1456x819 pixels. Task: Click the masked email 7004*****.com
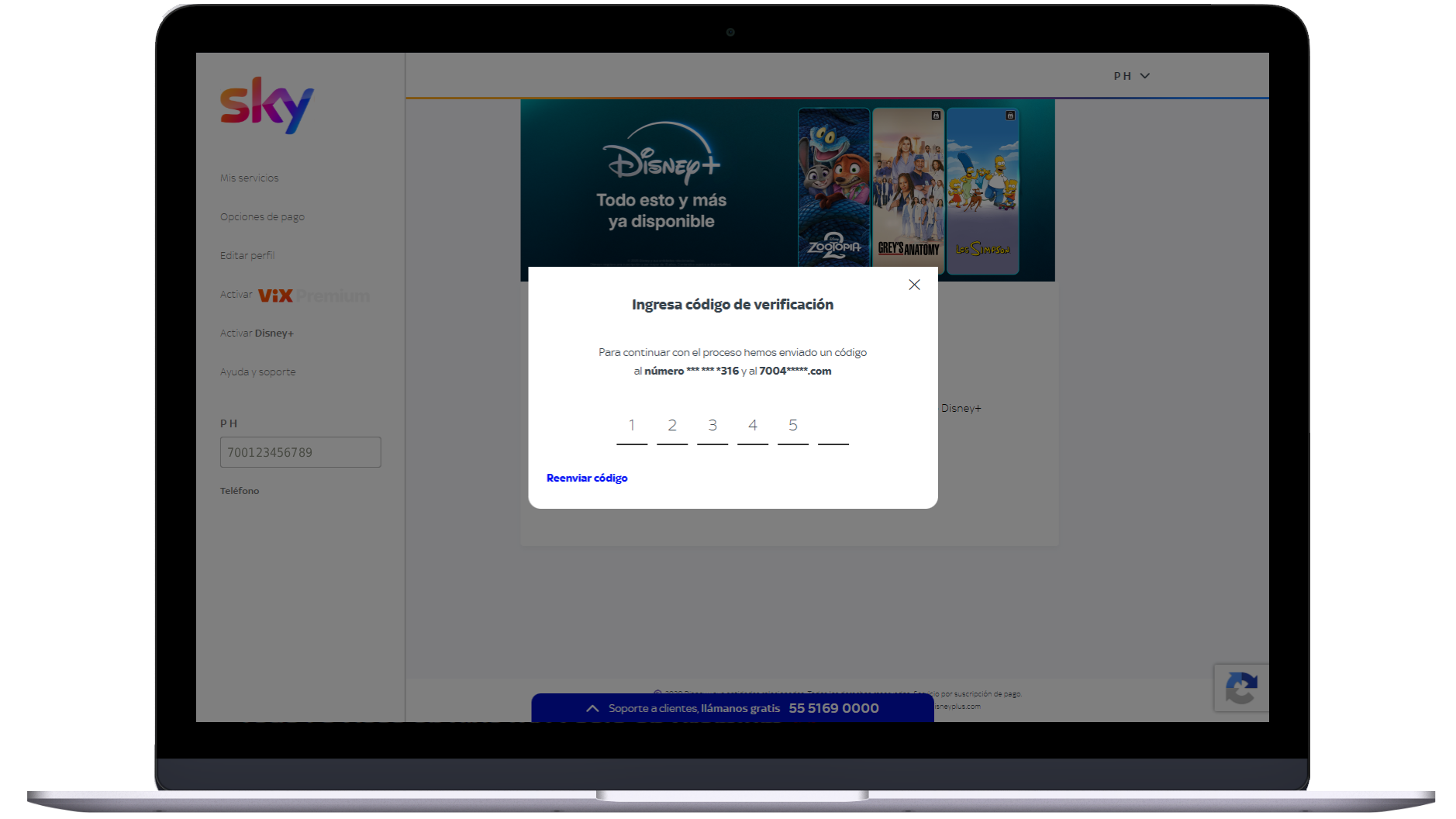[x=795, y=371]
